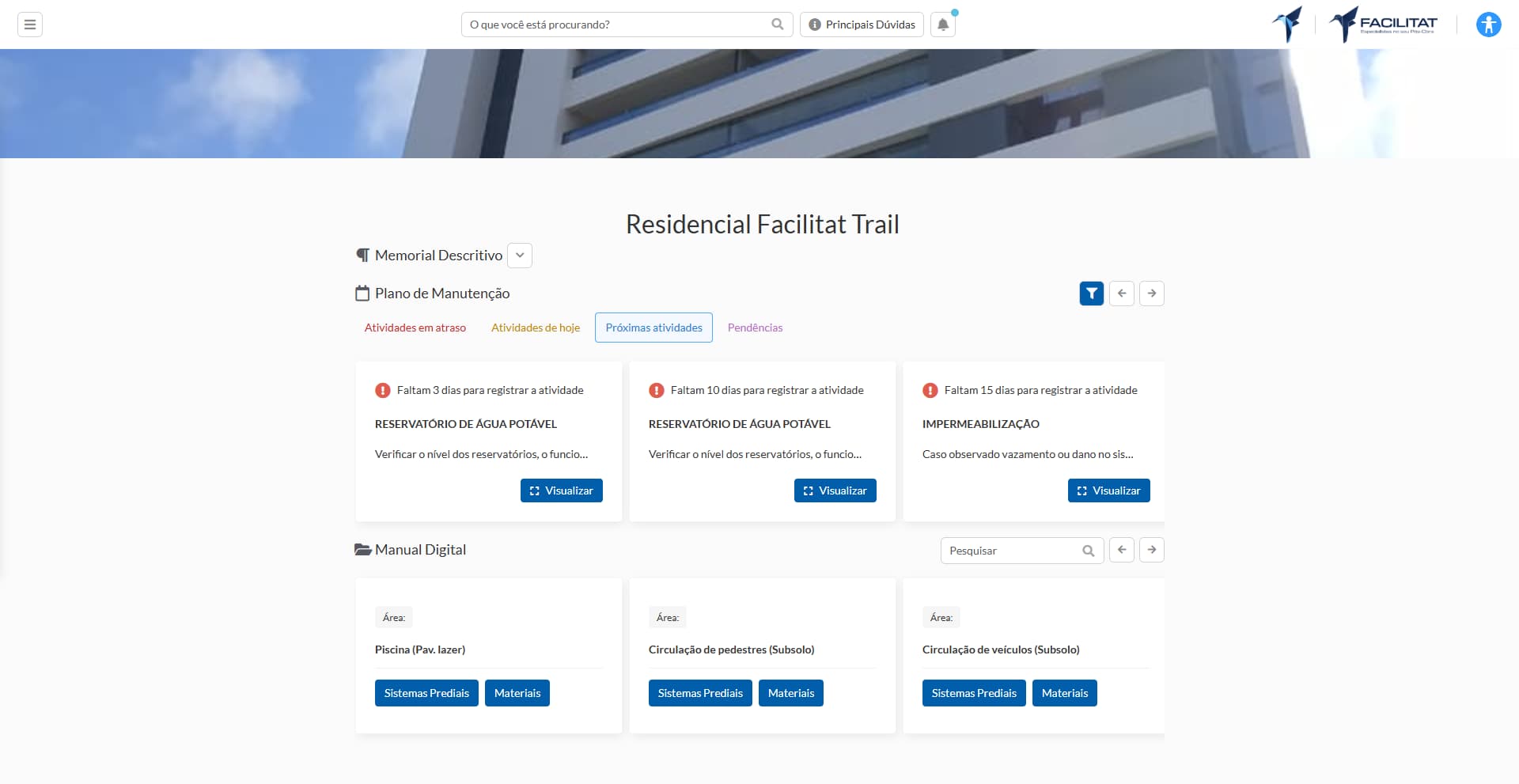The width and height of the screenshot is (1519, 784).
Task: Click the Manual Digital search magnifier
Action: pos(1089,551)
